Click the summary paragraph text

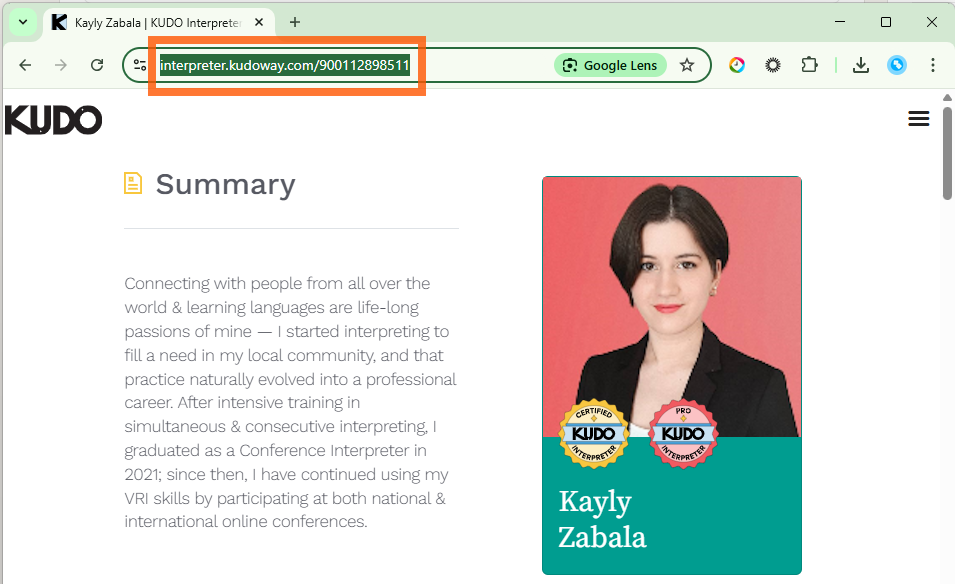291,403
